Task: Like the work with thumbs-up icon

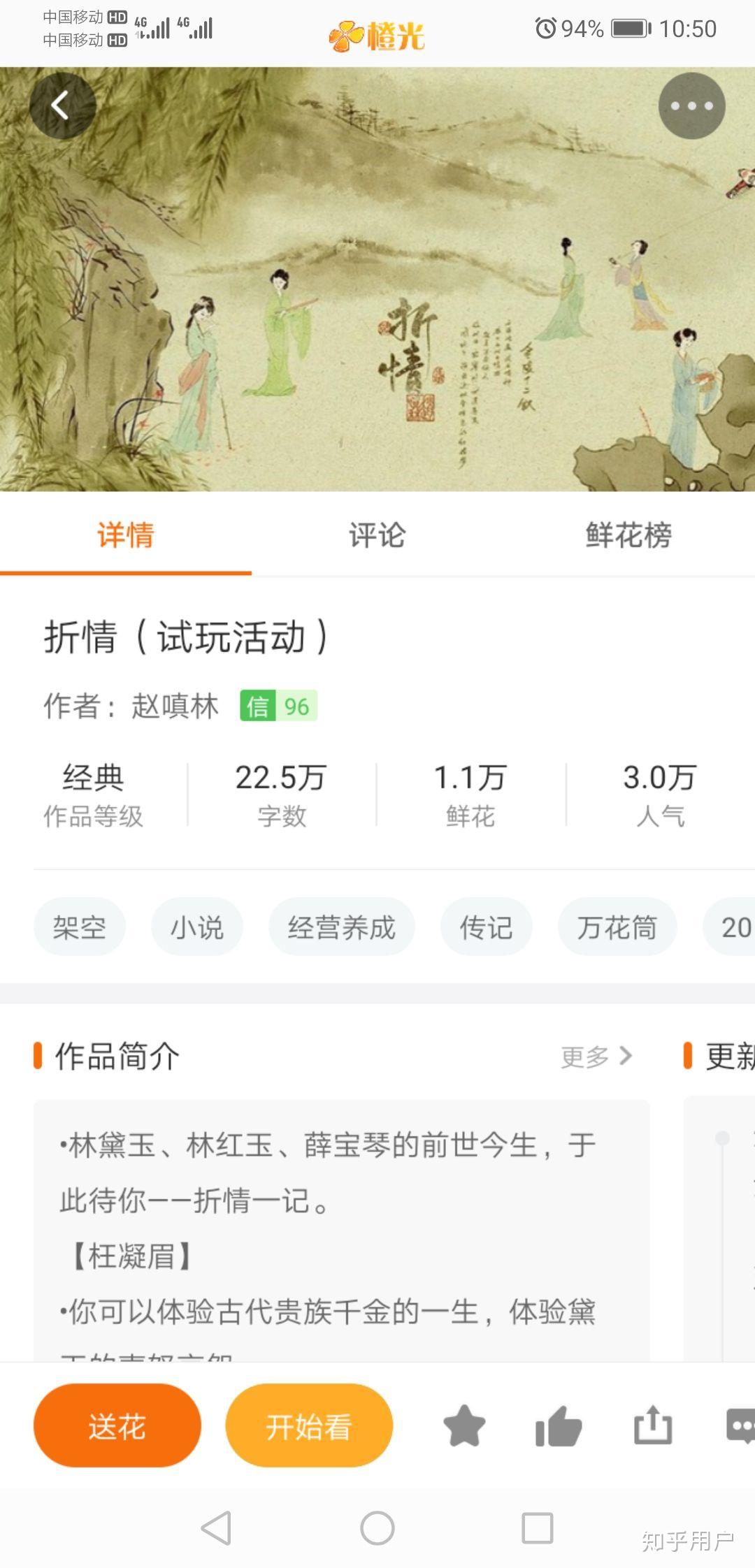Action: (559, 1426)
